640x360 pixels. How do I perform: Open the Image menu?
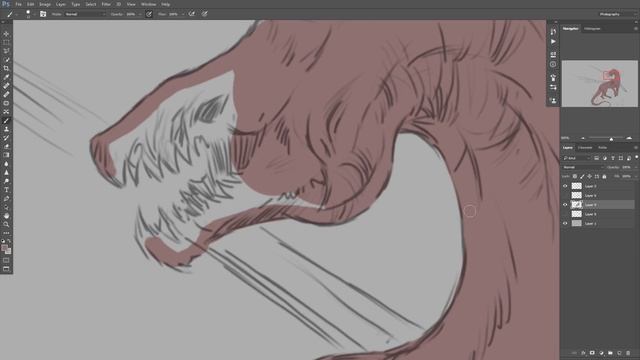(45, 4)
